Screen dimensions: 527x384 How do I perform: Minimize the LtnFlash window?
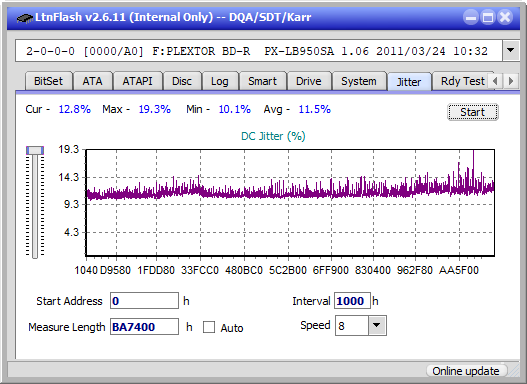[x=471, y=17]
